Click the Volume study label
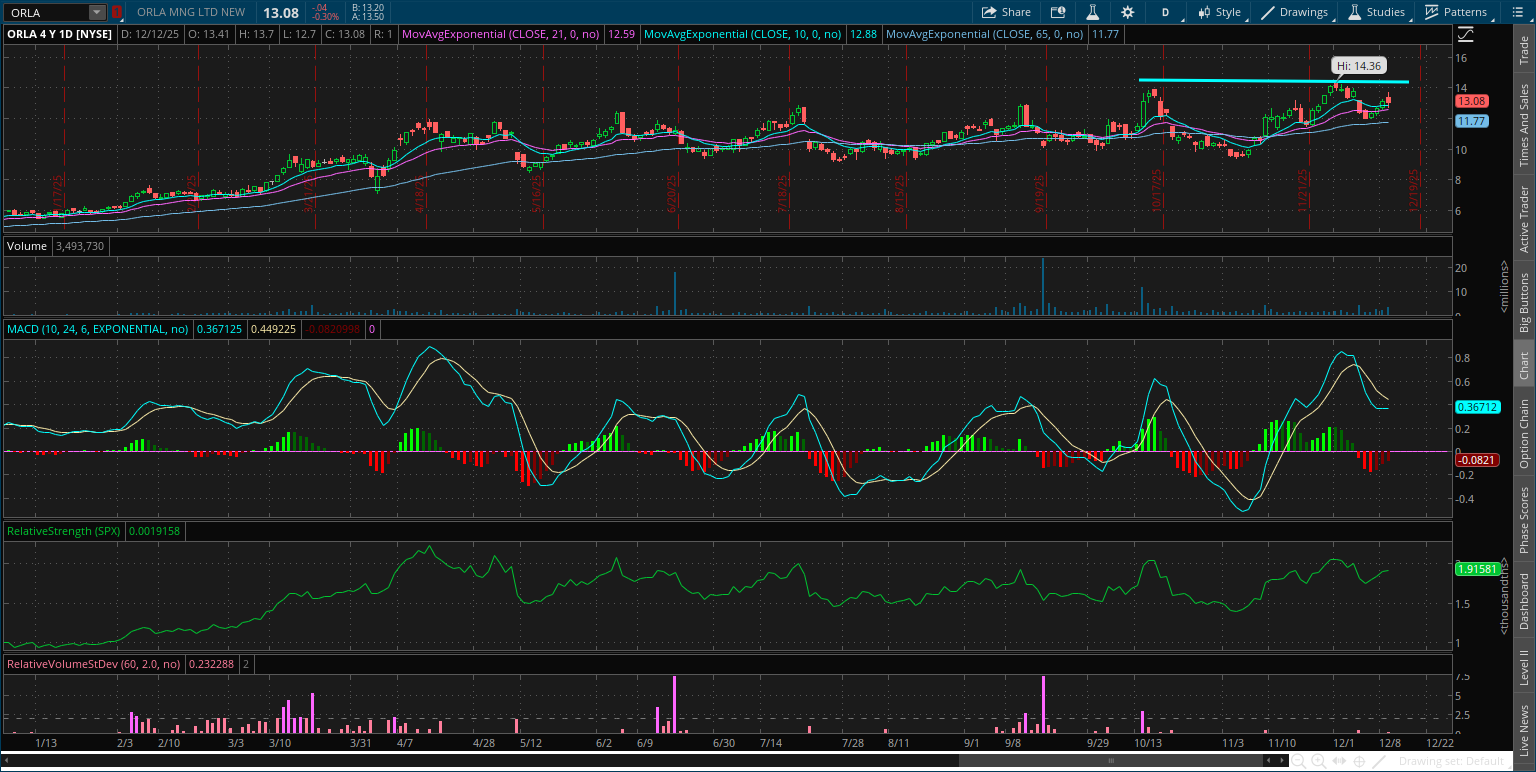Viewport: 1536px width, 772px height. [27, 245]
